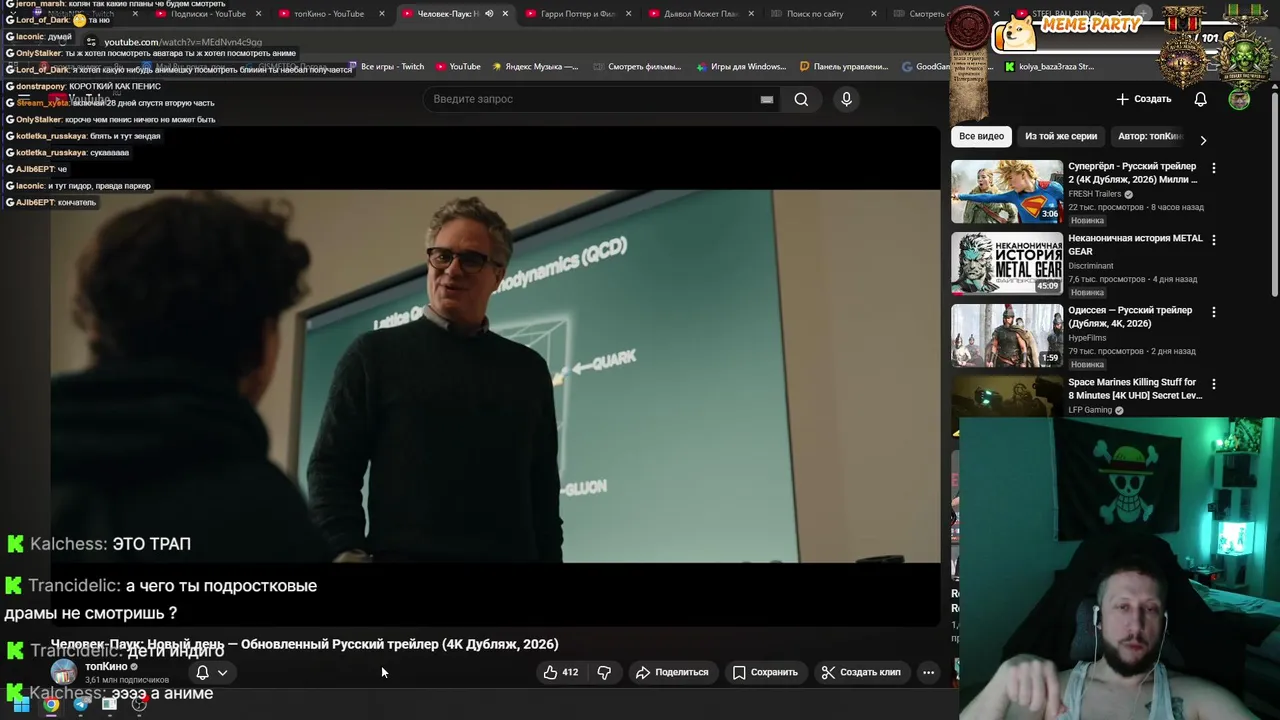The image size is (1280, 720).
Task: Open options menu for Одиссея video
Action: 1214,312
